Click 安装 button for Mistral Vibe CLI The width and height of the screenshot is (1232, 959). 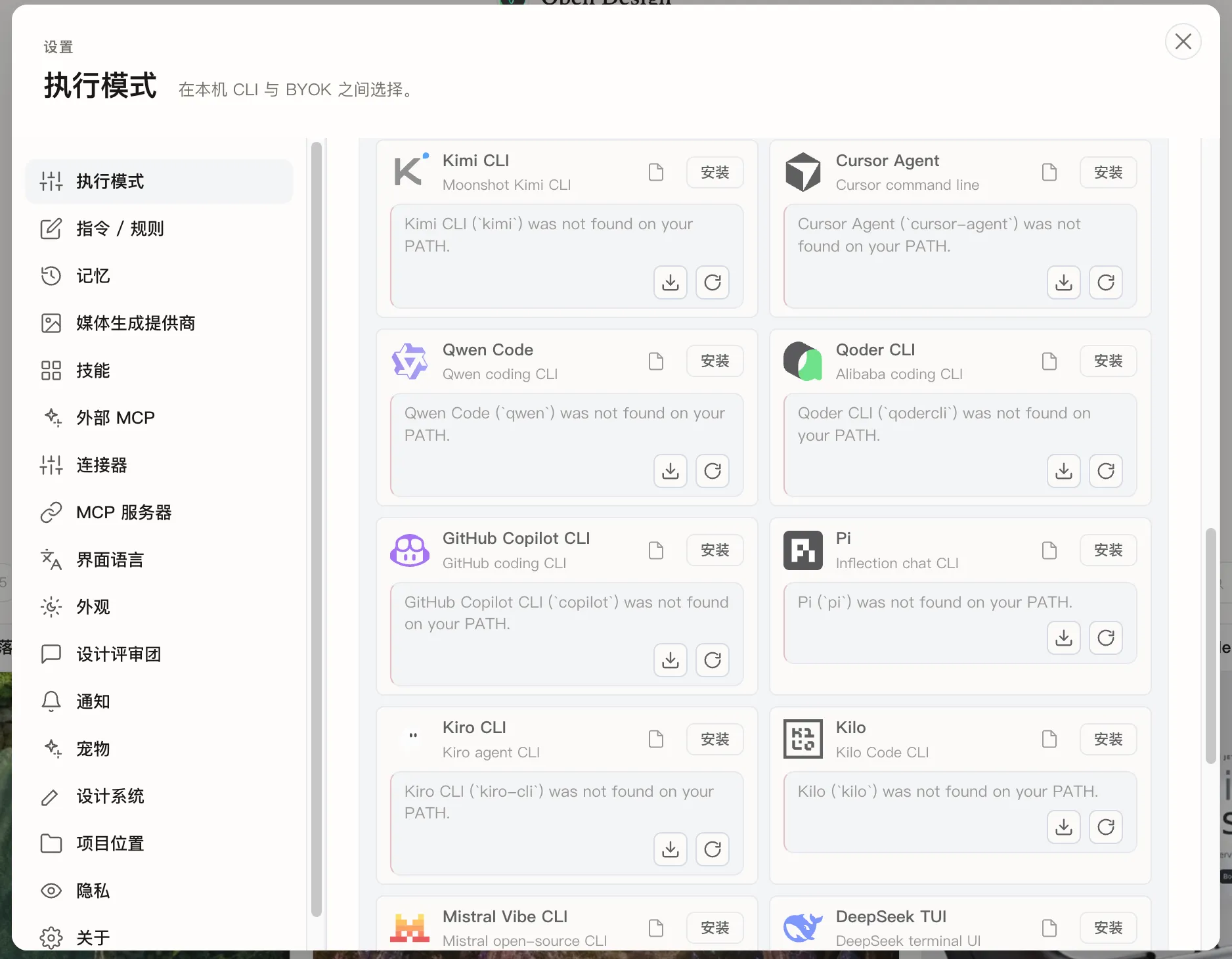click(x=715, y=928)
